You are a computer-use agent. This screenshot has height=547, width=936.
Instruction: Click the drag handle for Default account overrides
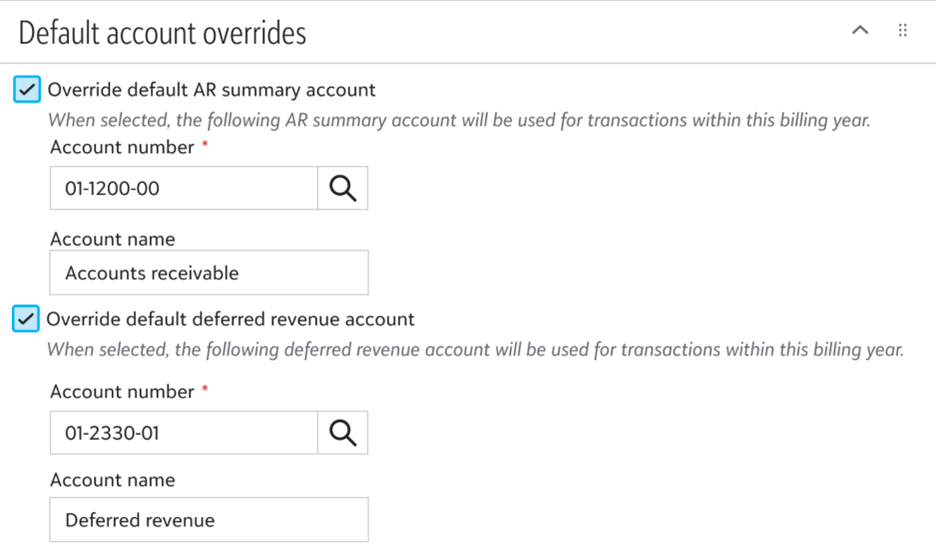[903, 31]
